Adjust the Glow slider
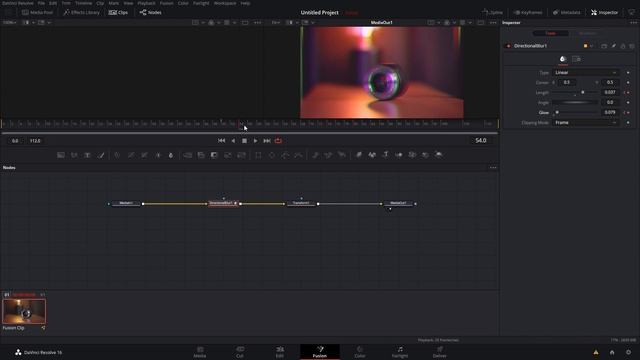The height and width of the screenshot is (360, 640). (575, 112)
